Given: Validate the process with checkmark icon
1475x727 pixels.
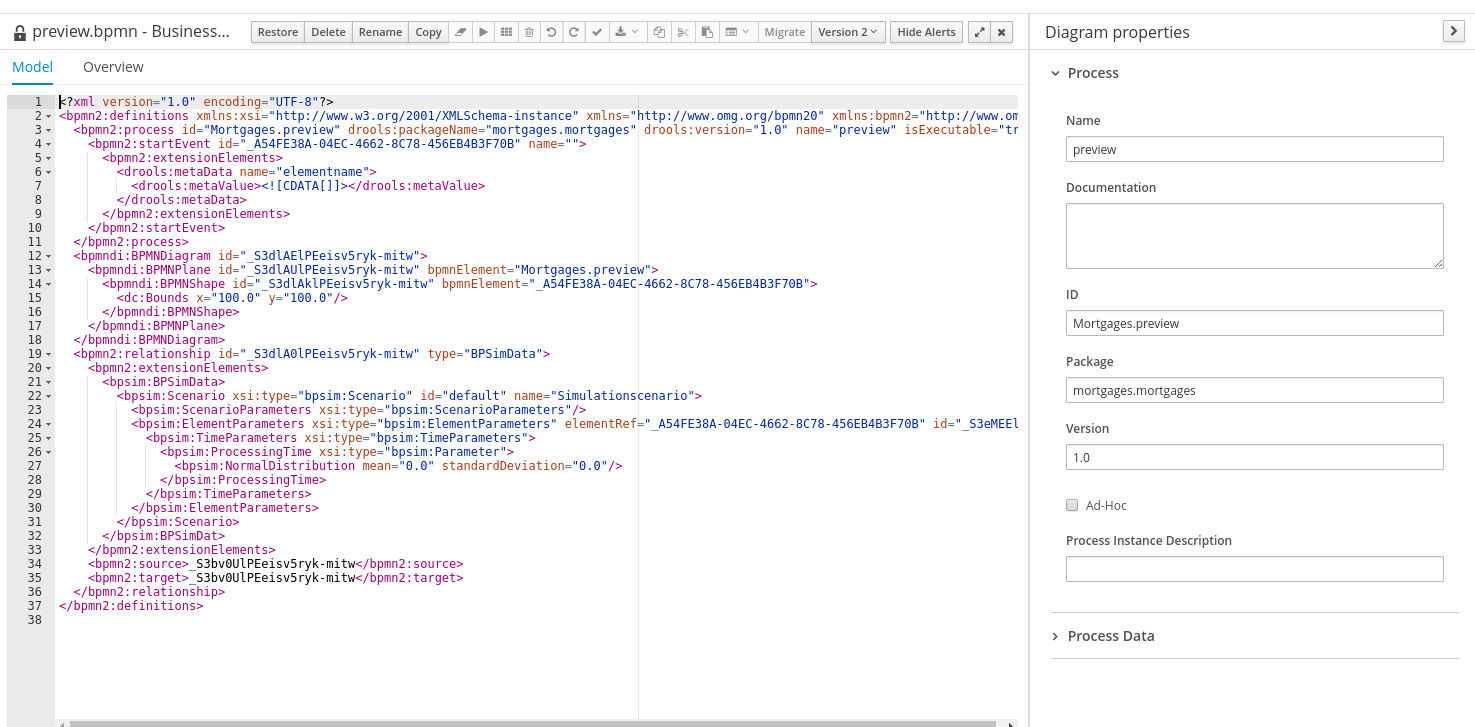Looking at the screenshot, I should (x=596, y=32).
